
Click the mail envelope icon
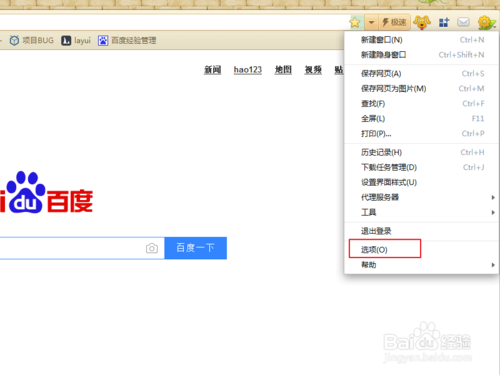pyautogui.click(x=463, y=22)
